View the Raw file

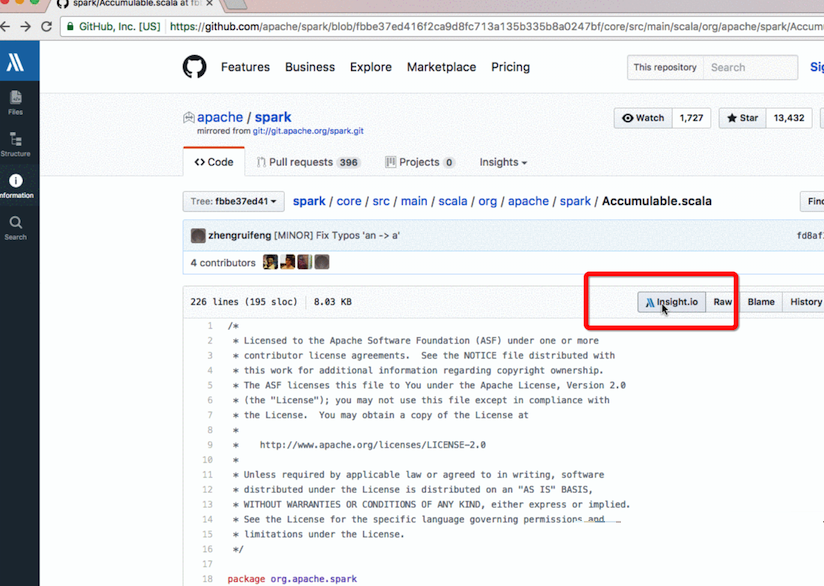point(723,302)
